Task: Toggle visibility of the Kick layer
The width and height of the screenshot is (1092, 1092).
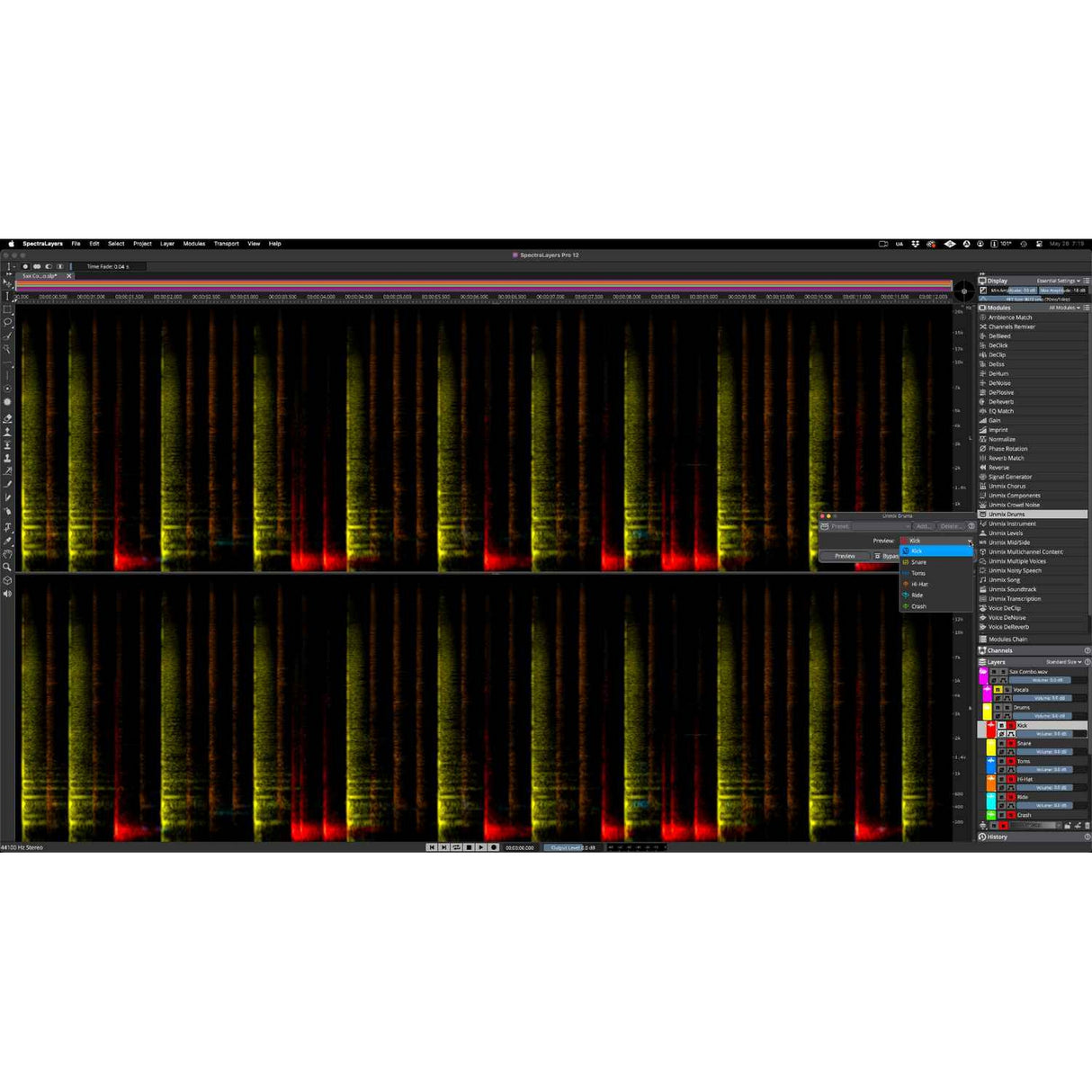Action: [1002, 725]
